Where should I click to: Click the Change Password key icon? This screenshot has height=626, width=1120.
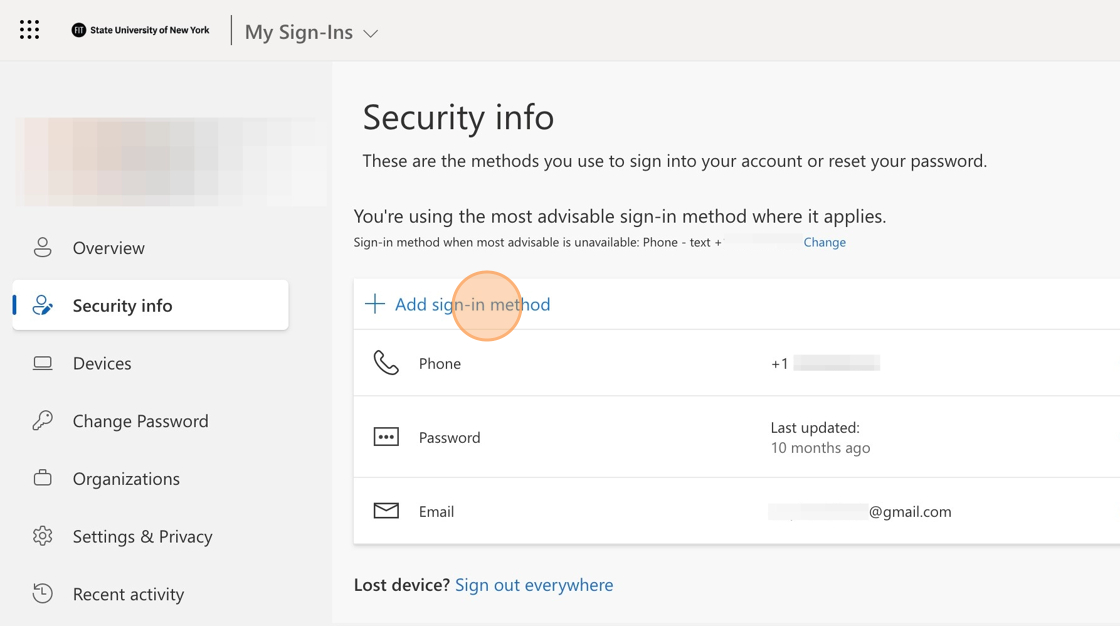[x=42, y=421]
